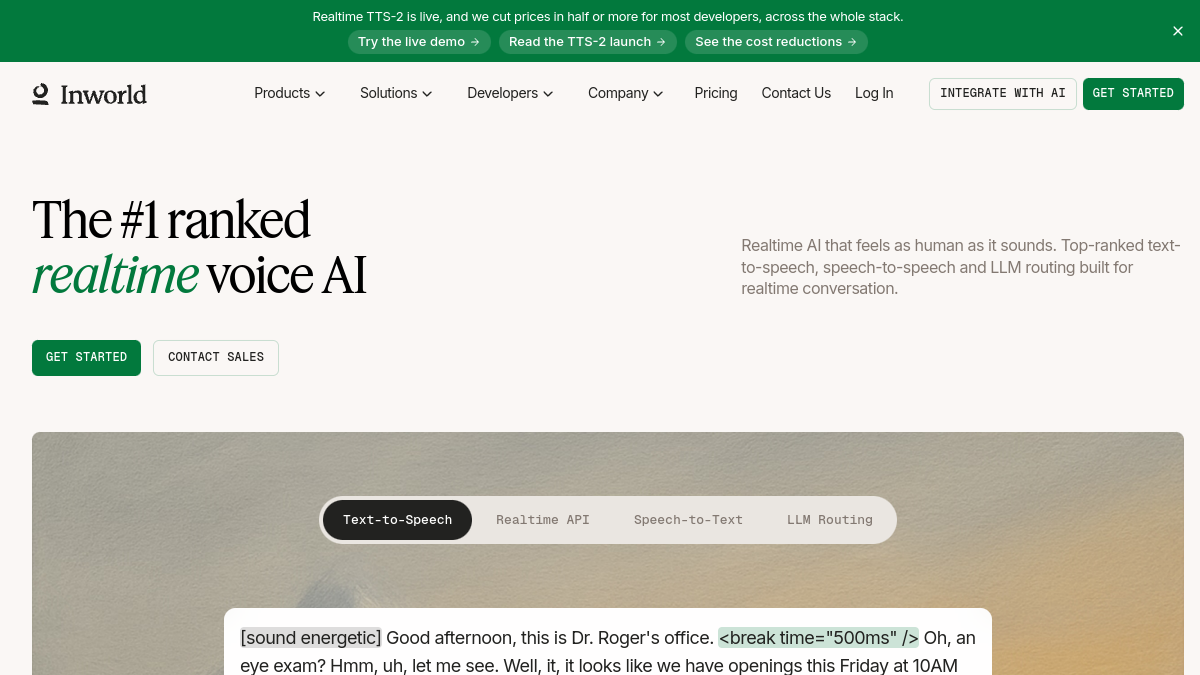Click the Contact Sales button
Screen dimensions: 1200x675
click(216, 358)
